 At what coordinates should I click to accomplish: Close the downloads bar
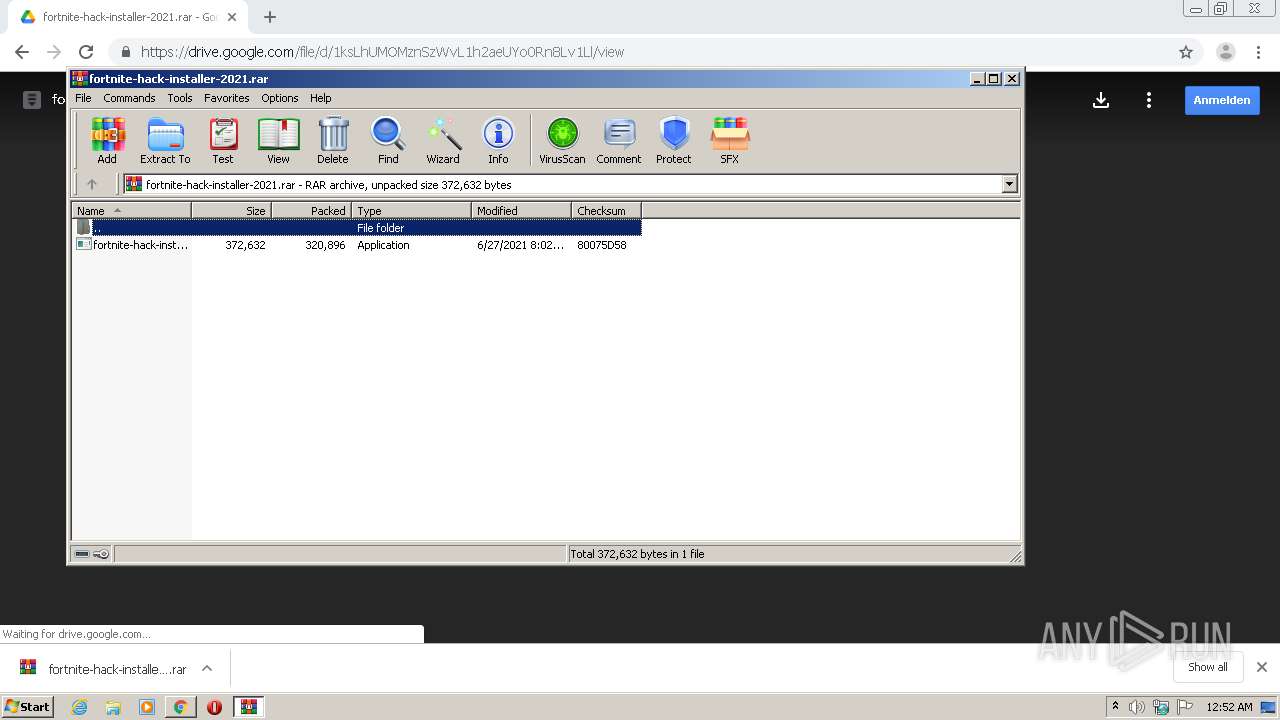(1262, 667)
